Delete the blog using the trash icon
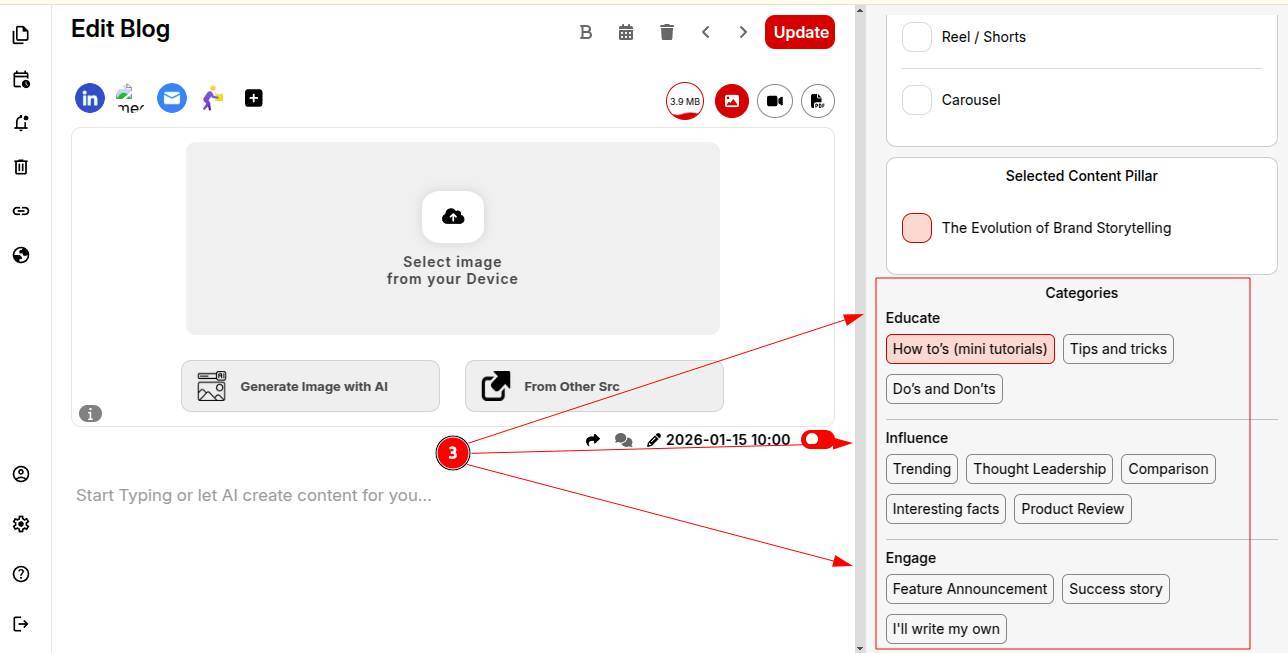 pyautogui.click(x=667, y=32)
